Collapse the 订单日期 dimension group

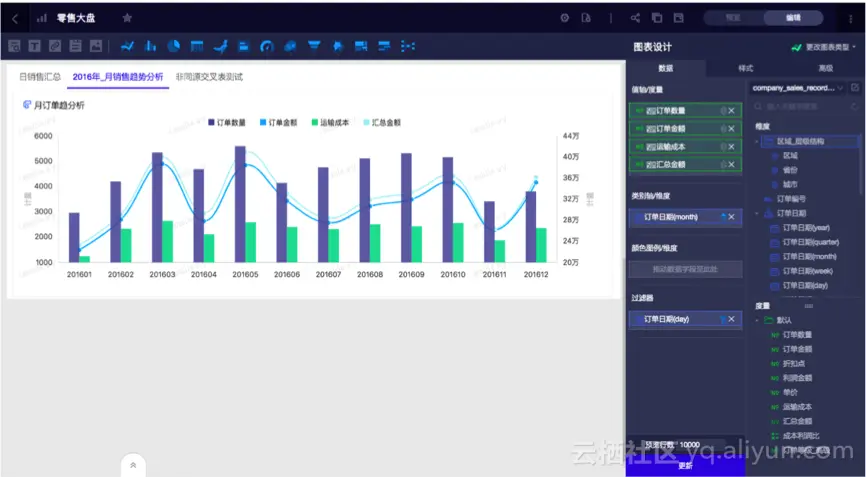pos(757,214)
